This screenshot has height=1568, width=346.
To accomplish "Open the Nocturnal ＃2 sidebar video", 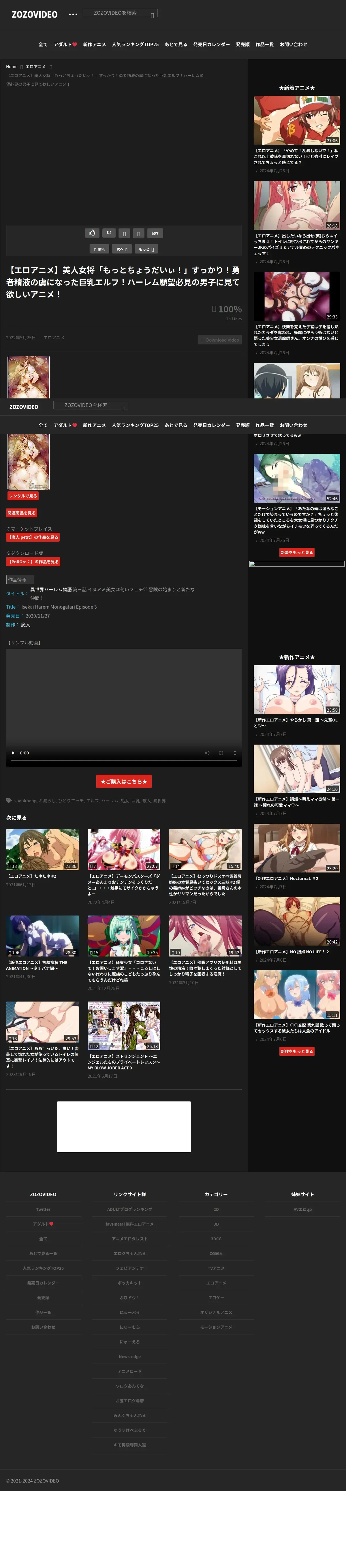I will coord(297,849).
